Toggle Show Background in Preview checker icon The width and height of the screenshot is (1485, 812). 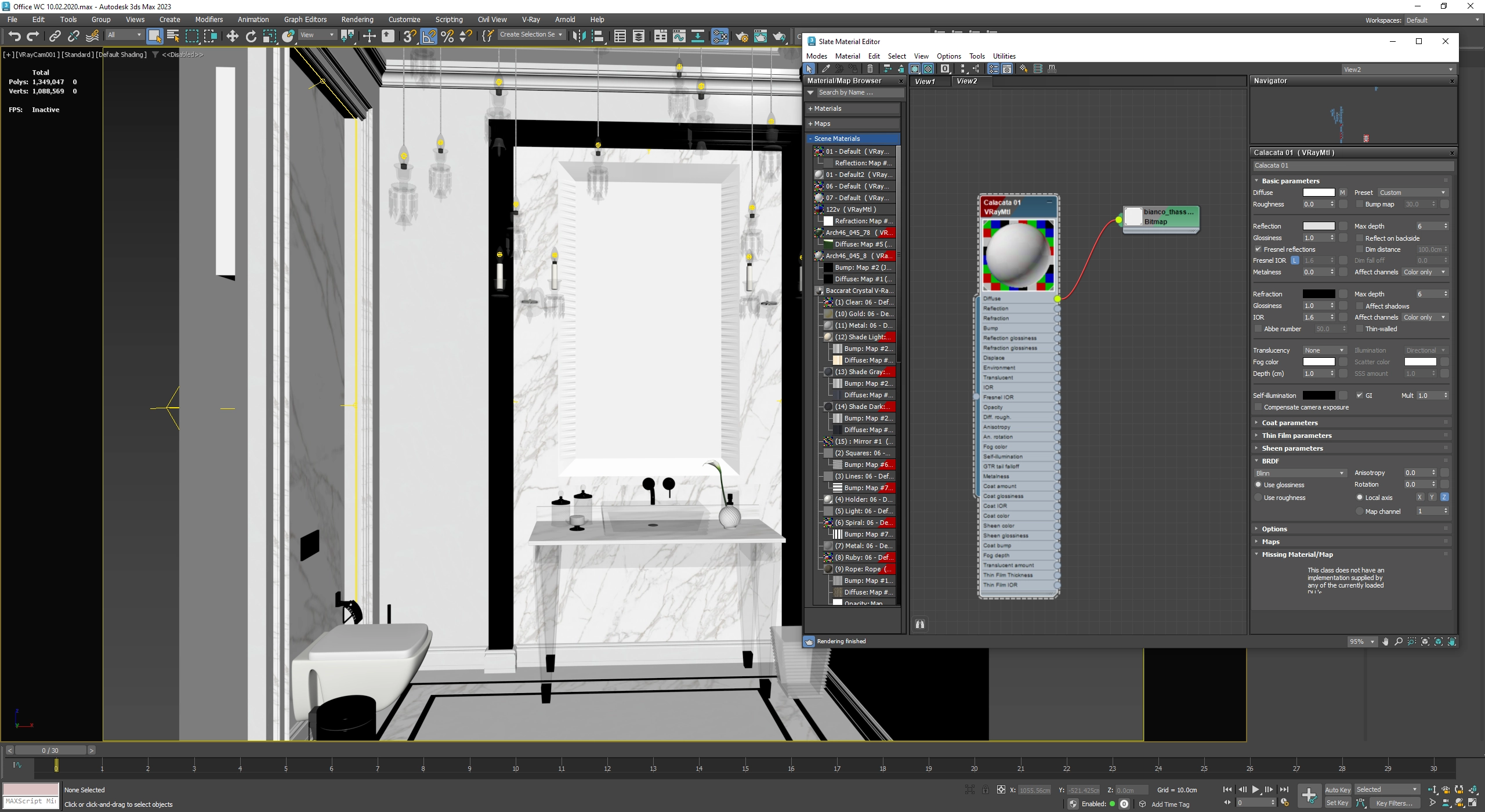pyautogui.click(x=928, y=68)
